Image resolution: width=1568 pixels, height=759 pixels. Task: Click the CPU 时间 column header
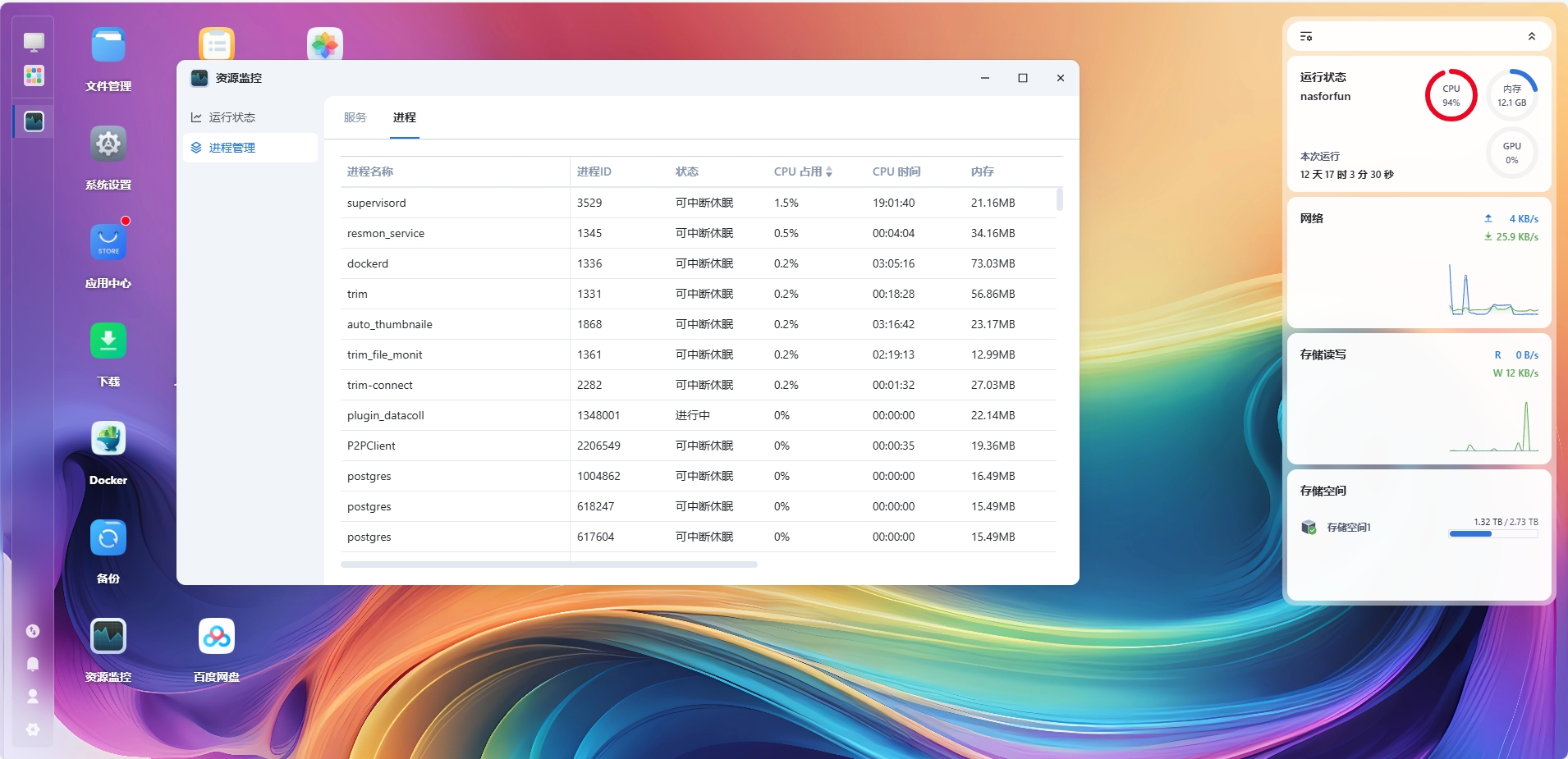tap(896, 171)
